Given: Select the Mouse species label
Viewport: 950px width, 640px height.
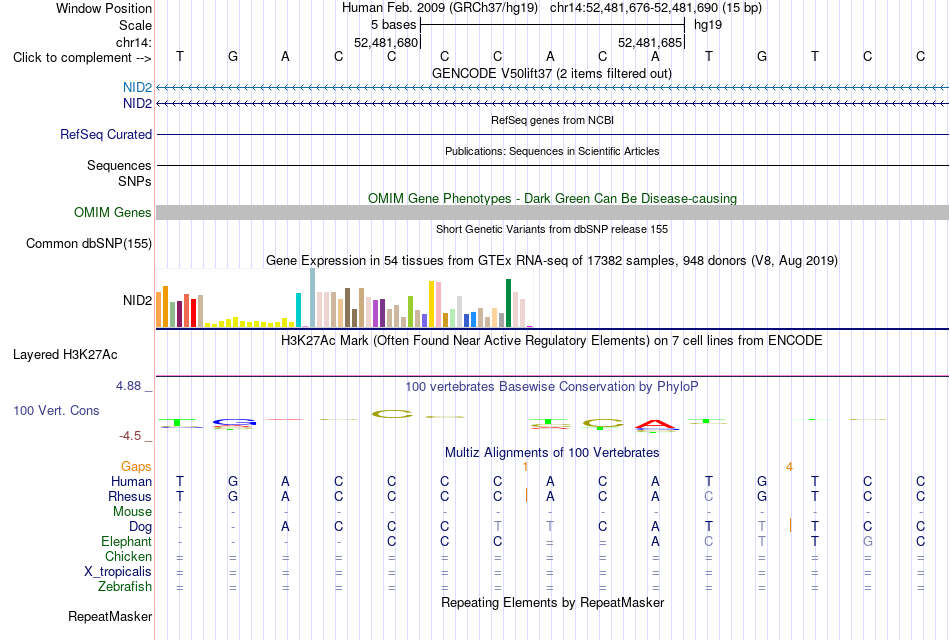Looking at the screenshot, I should point(132,512).
